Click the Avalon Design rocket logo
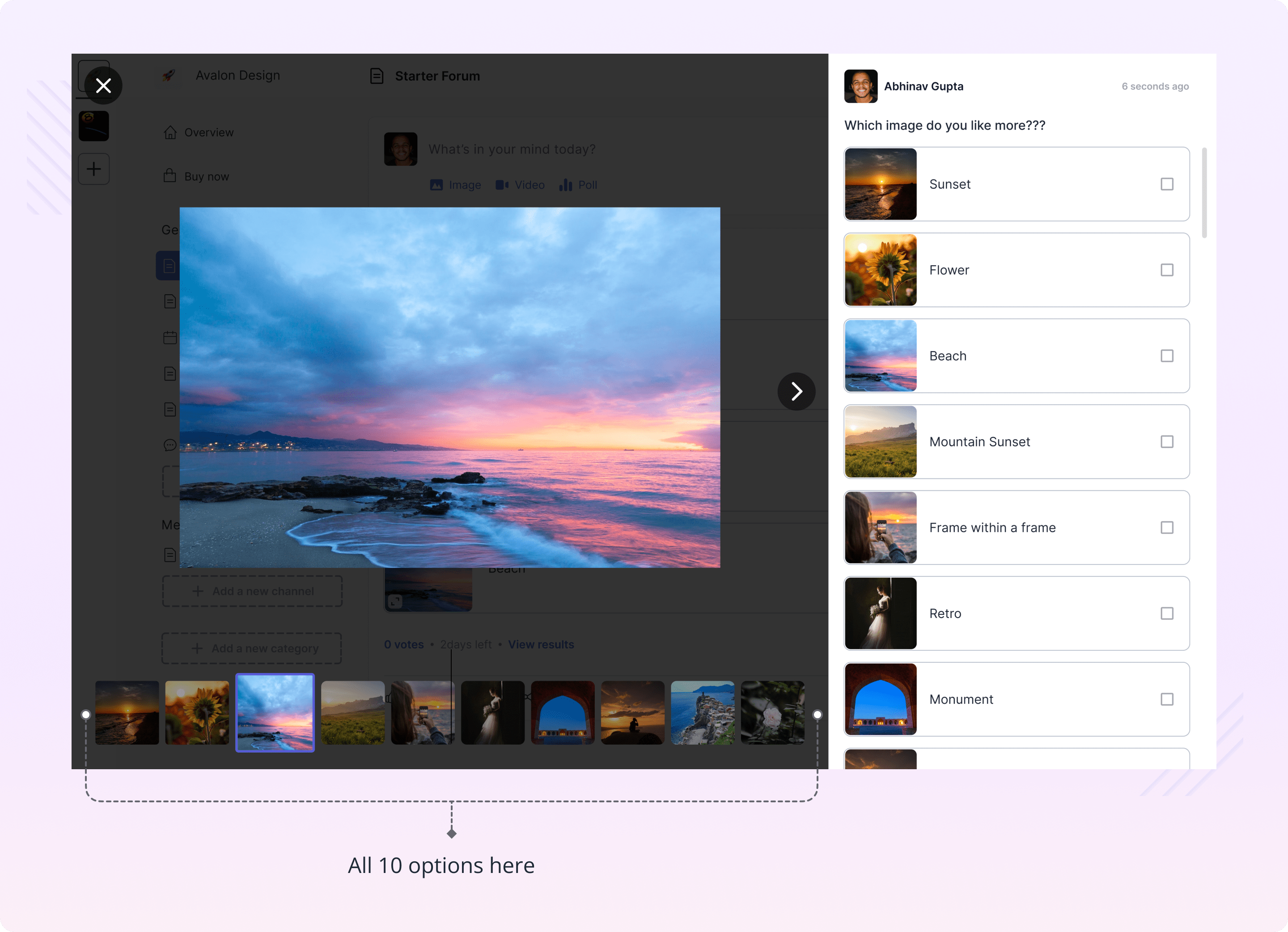This screenshot has width=1288, height=932. (x=169, y=75)
